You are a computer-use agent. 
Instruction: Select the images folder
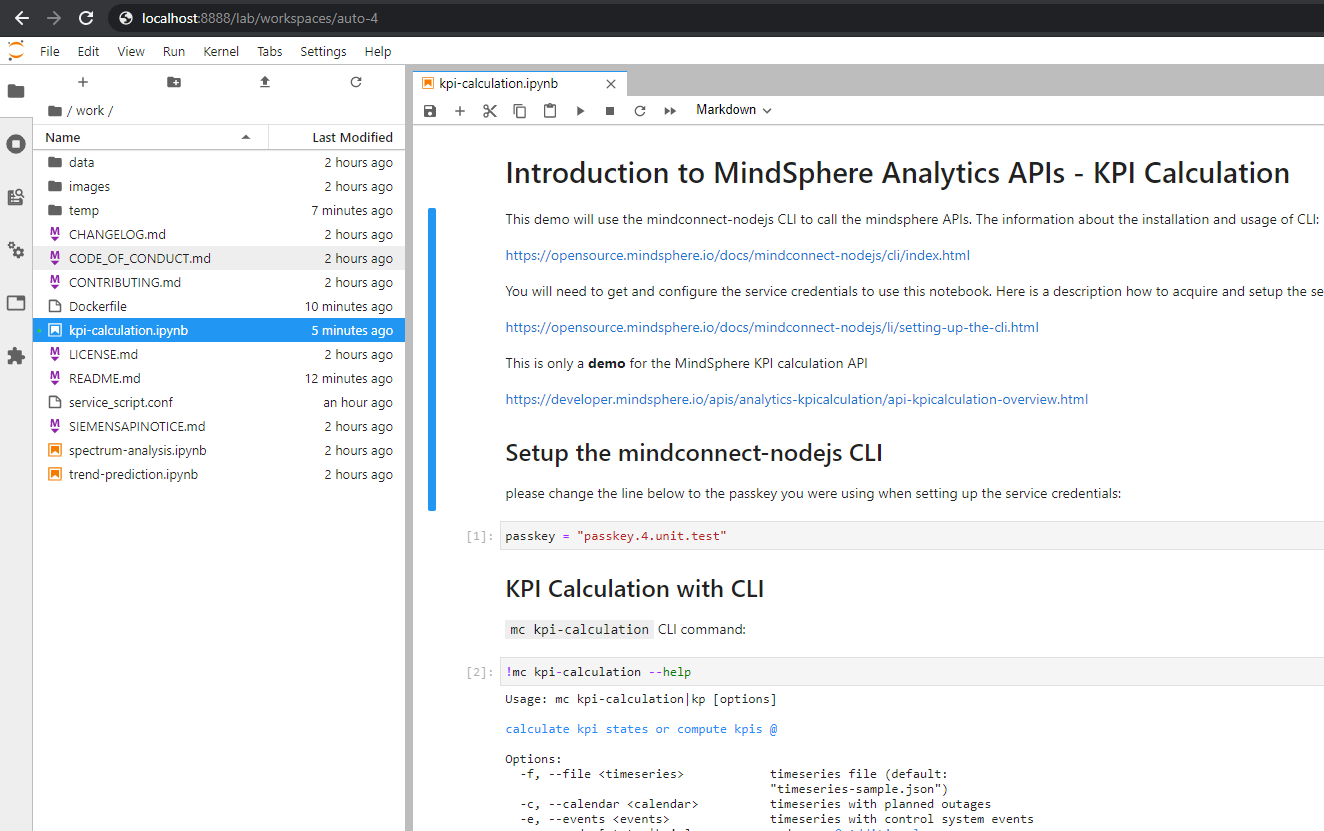219,186
